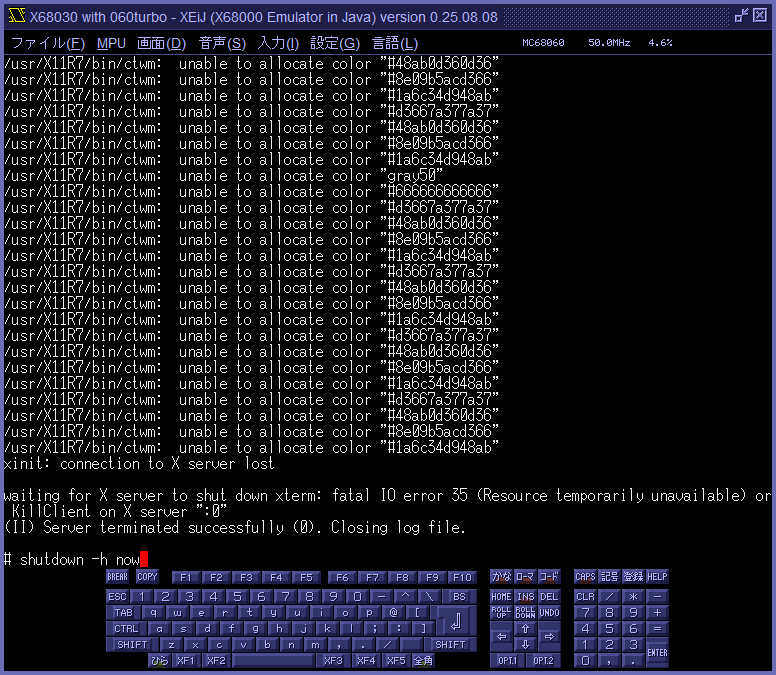
Task: Click the XF3 key
Action: (x=333, y=661)
